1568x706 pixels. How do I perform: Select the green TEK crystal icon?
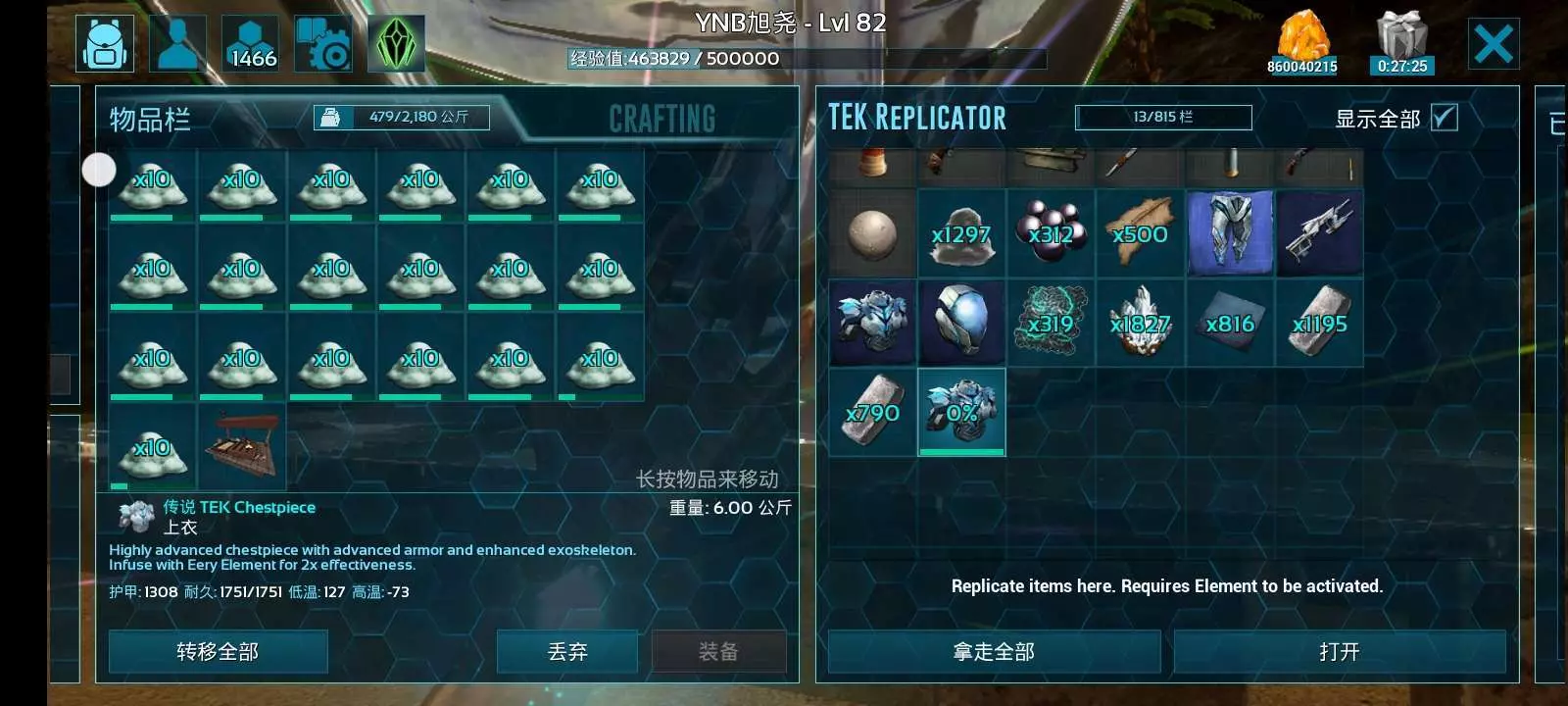(x=396, y=44)
